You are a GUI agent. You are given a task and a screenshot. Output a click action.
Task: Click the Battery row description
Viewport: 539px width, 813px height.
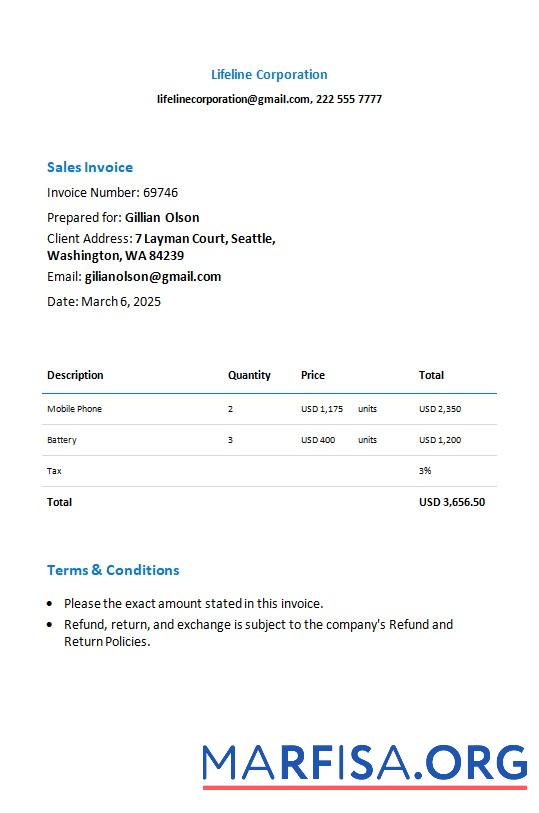(62, 440)
